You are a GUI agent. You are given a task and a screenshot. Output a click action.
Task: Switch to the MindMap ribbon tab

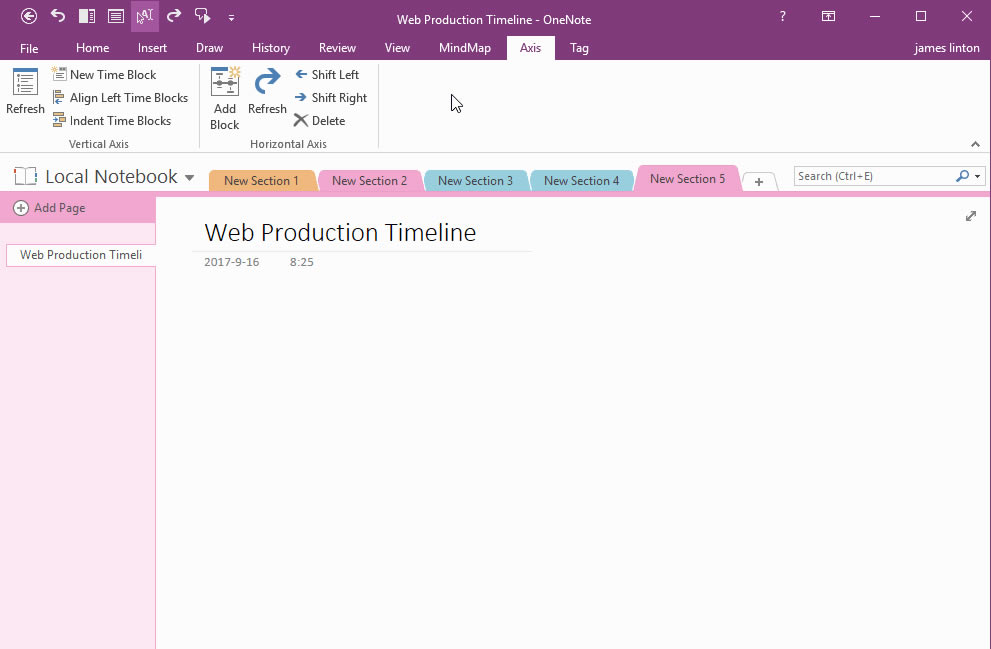(x=464, y=47)
